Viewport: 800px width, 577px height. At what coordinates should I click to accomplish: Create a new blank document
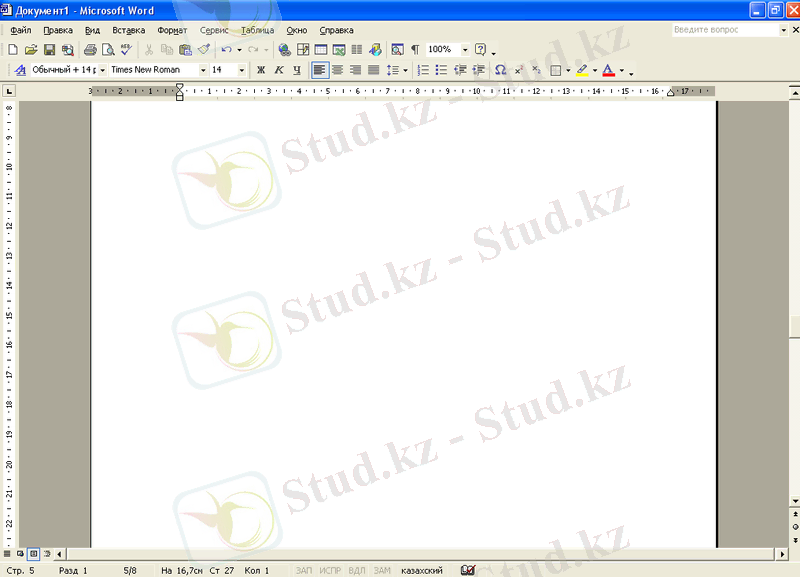[x=13, y=49]
